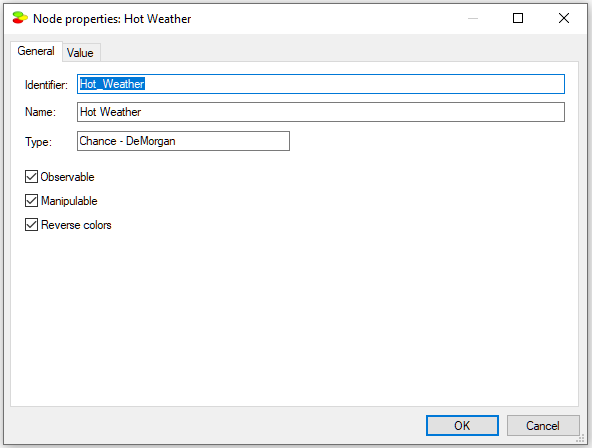Switch to the Value tab
The height and width of the screenshot is (448, 592).
coord(80,52)
